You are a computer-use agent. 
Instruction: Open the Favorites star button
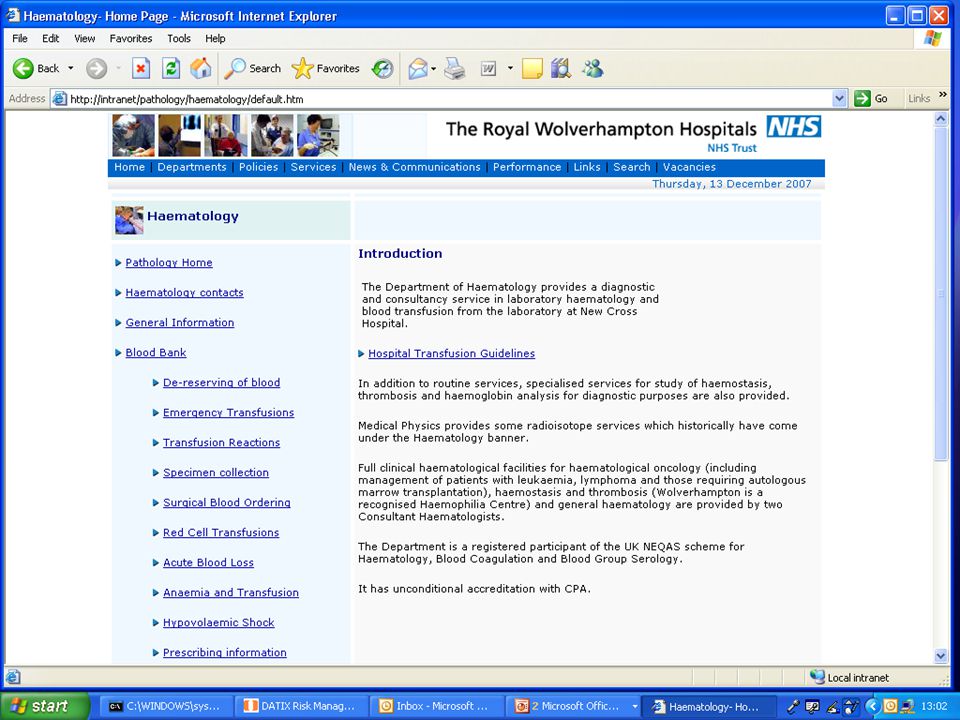pos(325,69)
